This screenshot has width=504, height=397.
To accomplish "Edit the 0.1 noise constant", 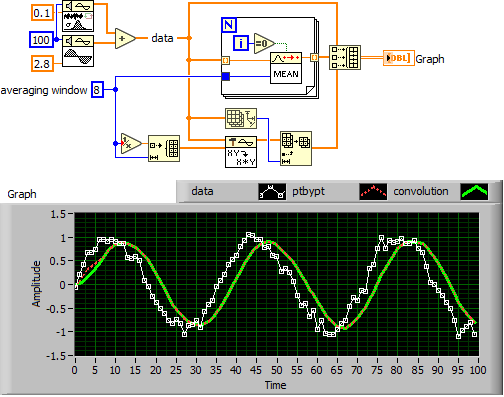I will (x=42, y=13).
